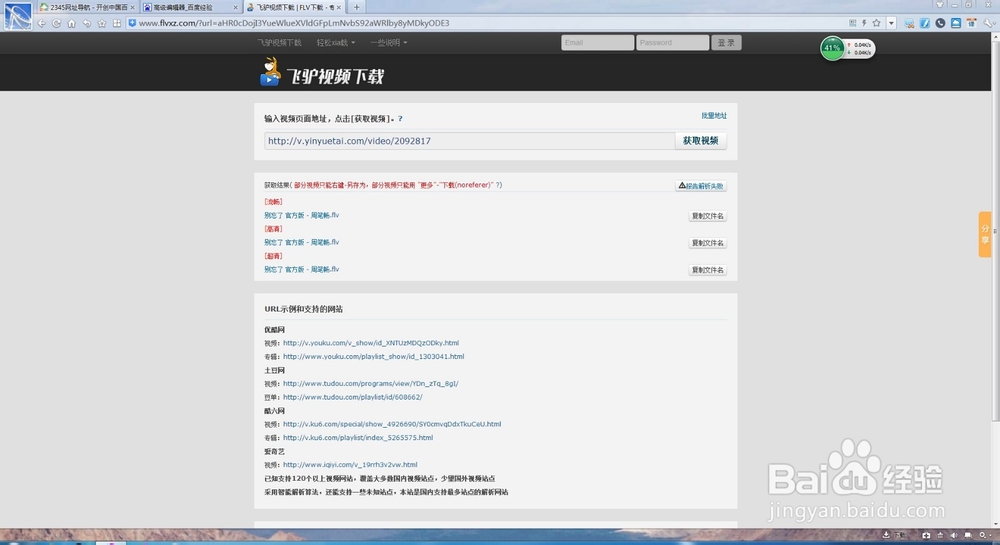Focus the Password input field
This screenshot has width=1000, height=545.
click(x=672, y=43)
